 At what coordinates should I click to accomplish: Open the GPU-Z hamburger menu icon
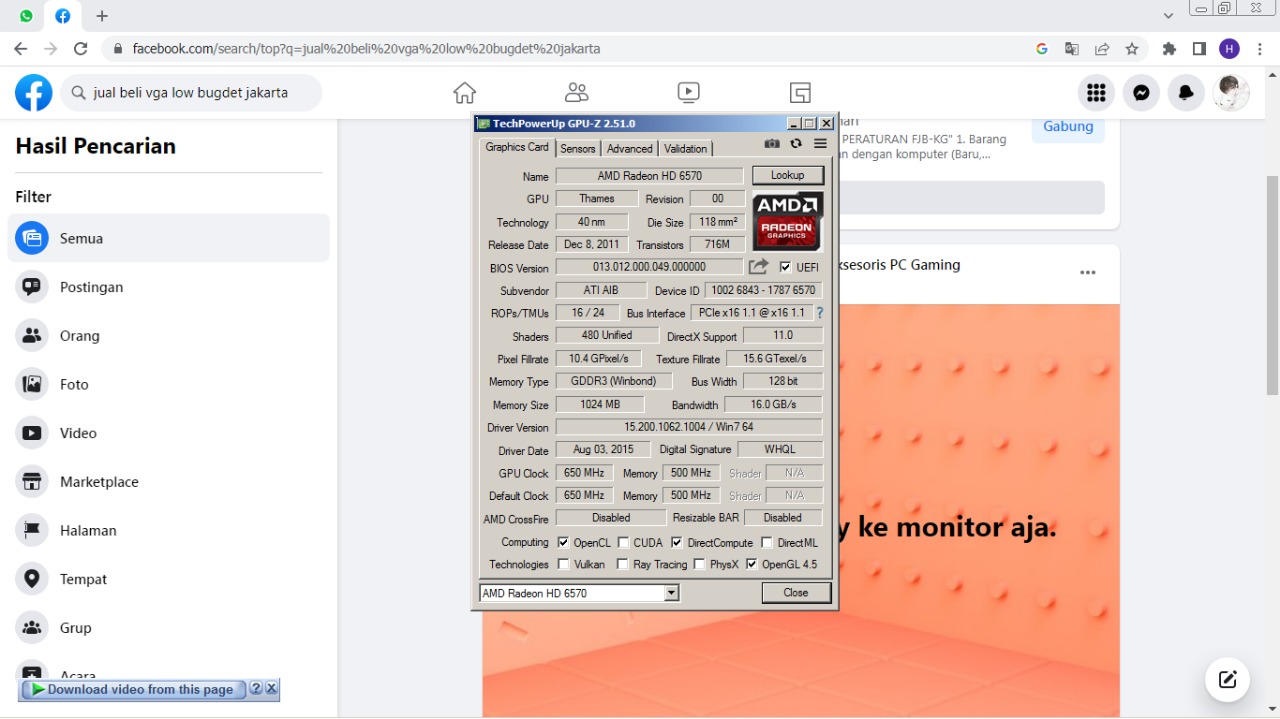click(x=820, y=144)
